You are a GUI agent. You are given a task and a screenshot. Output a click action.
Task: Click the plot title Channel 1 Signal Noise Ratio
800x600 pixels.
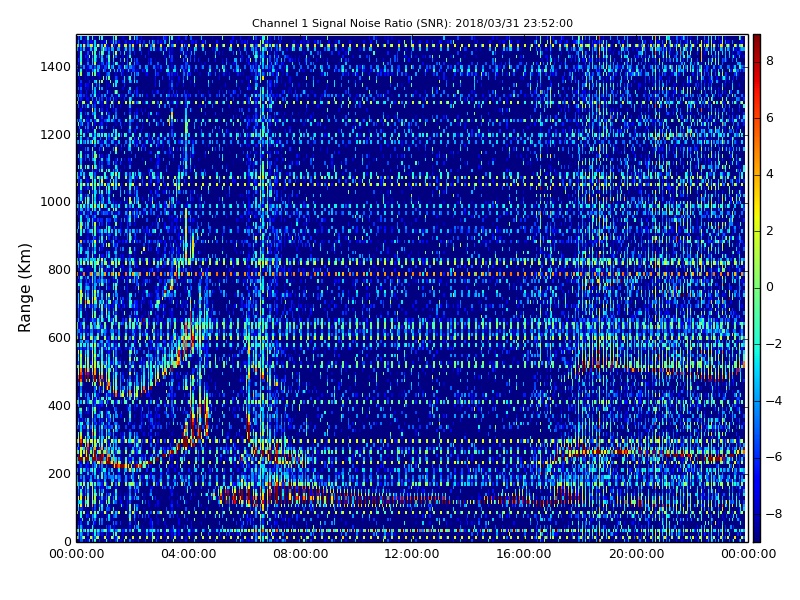click(x=412, y=23)
